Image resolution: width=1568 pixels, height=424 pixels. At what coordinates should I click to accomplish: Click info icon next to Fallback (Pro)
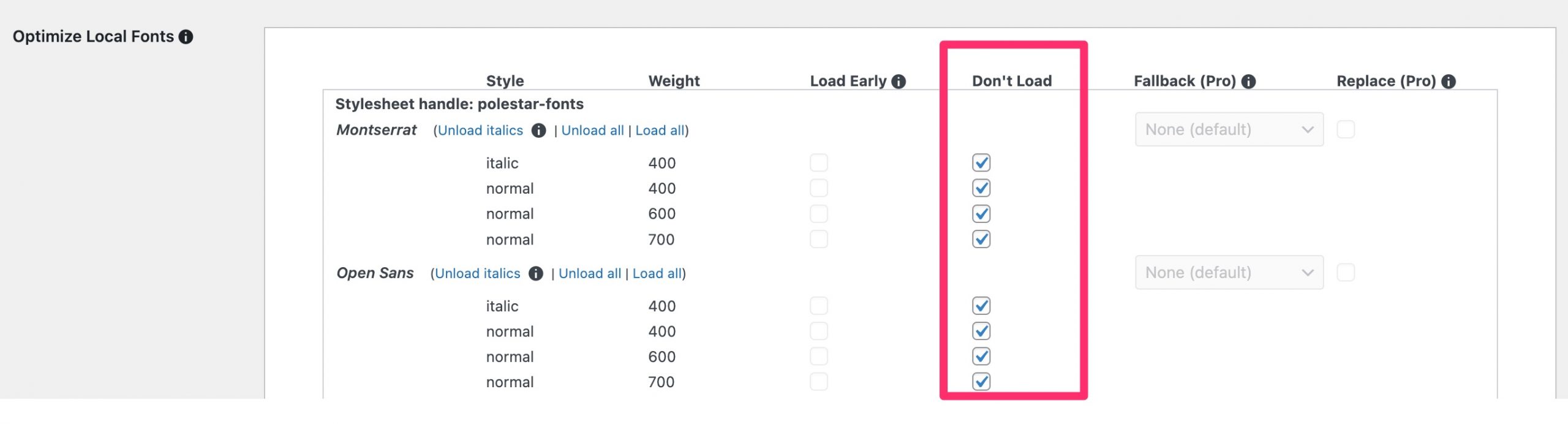[1248, 81]
